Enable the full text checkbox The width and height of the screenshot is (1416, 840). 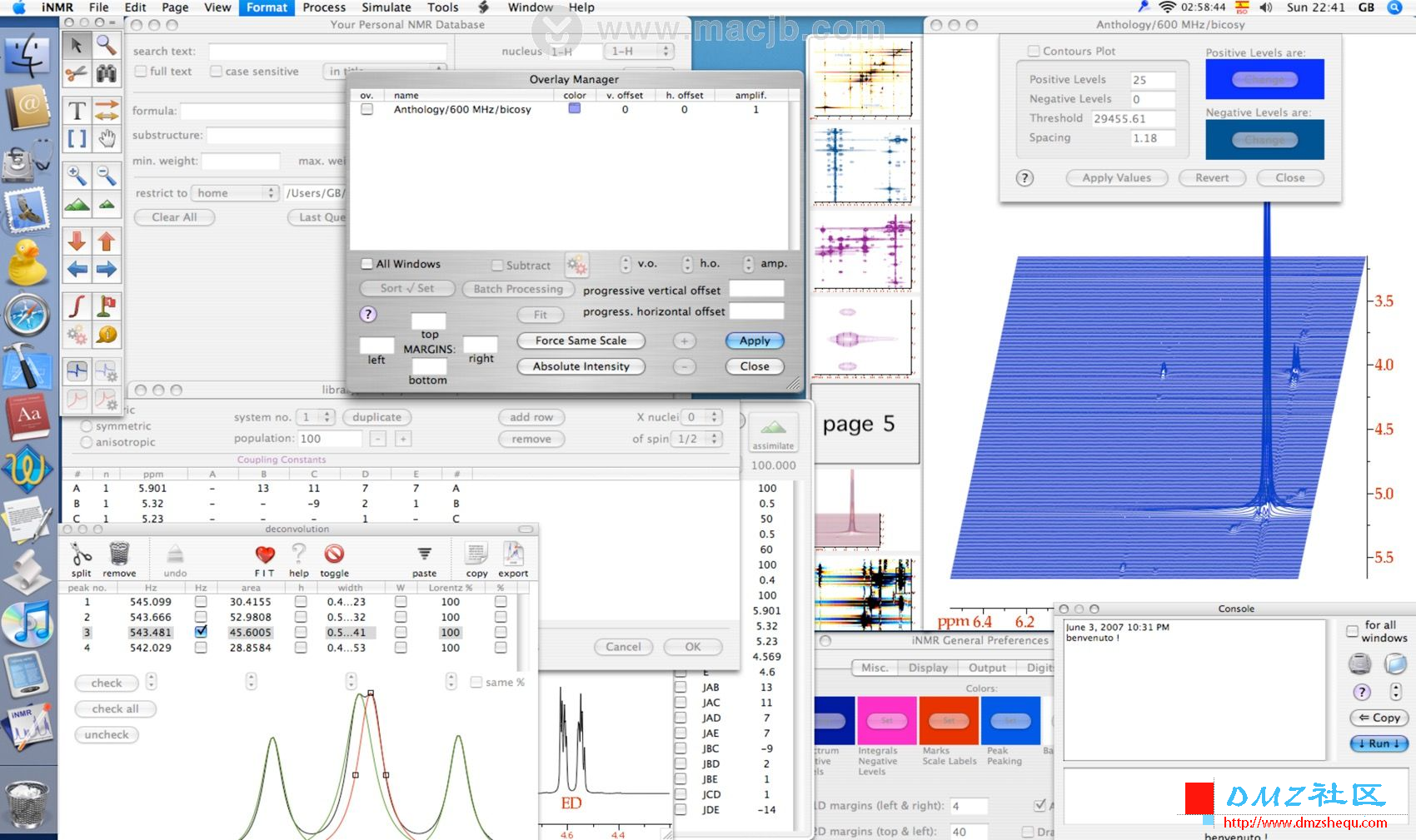pos(141,71)
